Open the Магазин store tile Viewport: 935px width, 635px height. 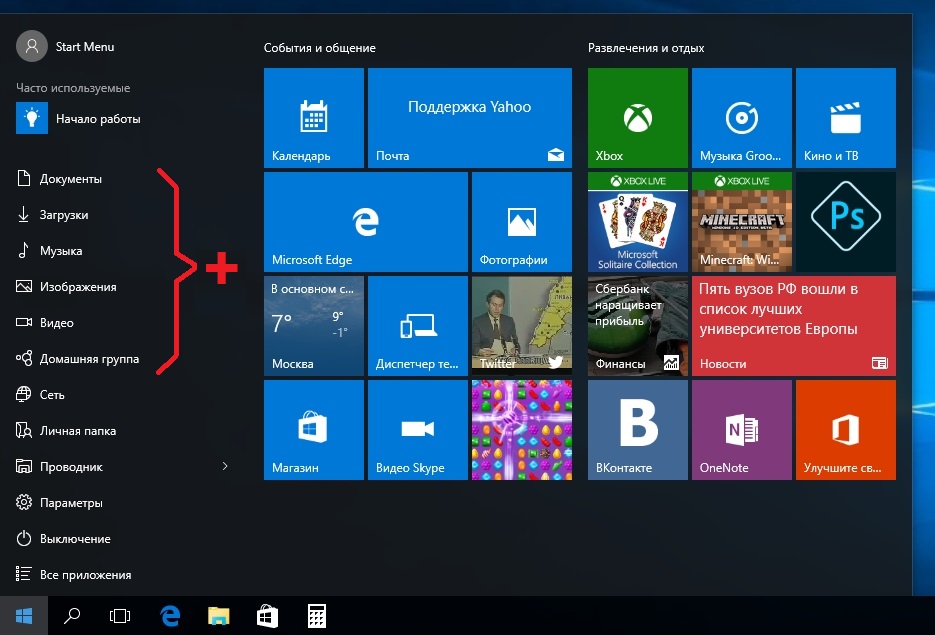click(x=314, y=430)
